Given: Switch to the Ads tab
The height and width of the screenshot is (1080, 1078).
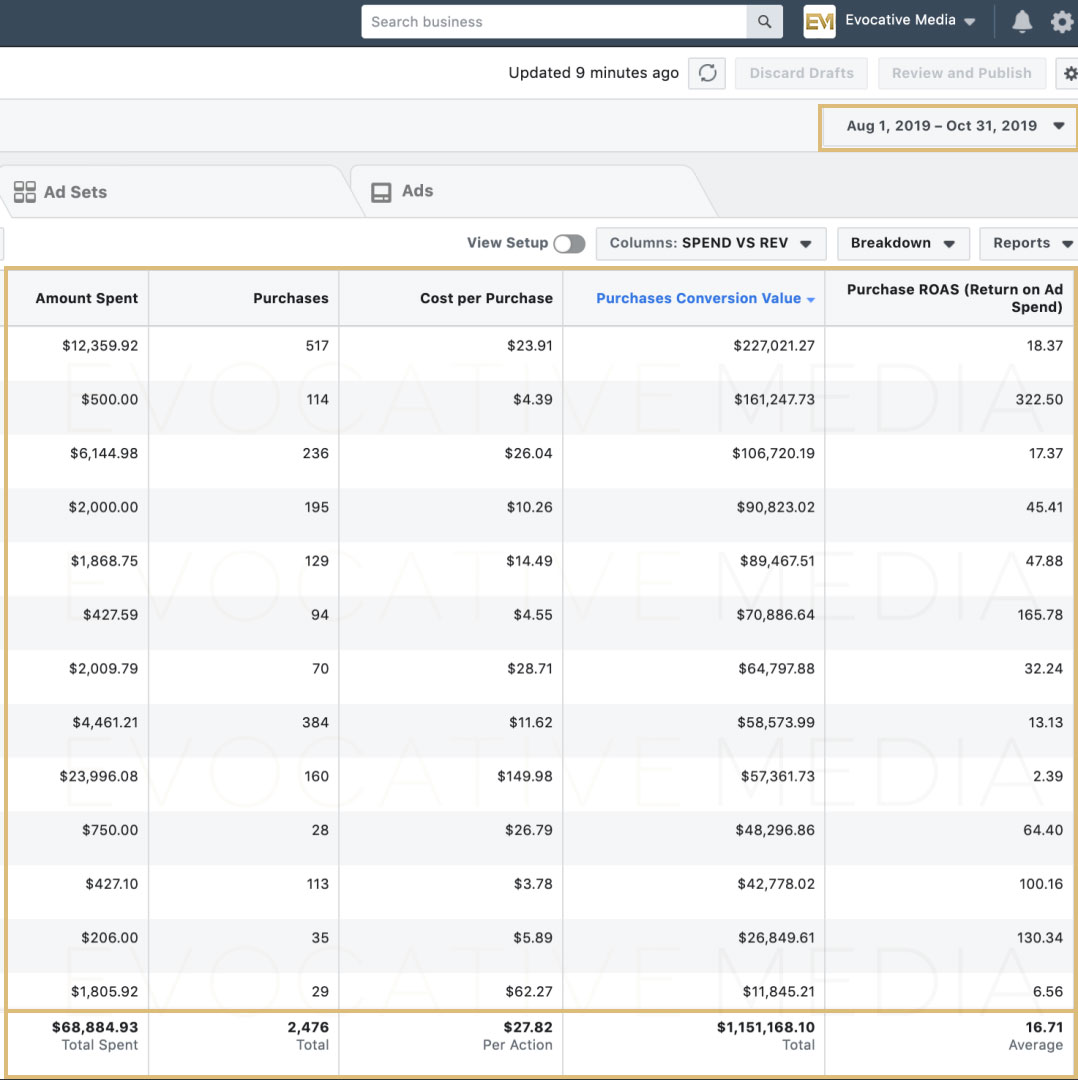Looking at the screenshot, I should click(417, 191).
